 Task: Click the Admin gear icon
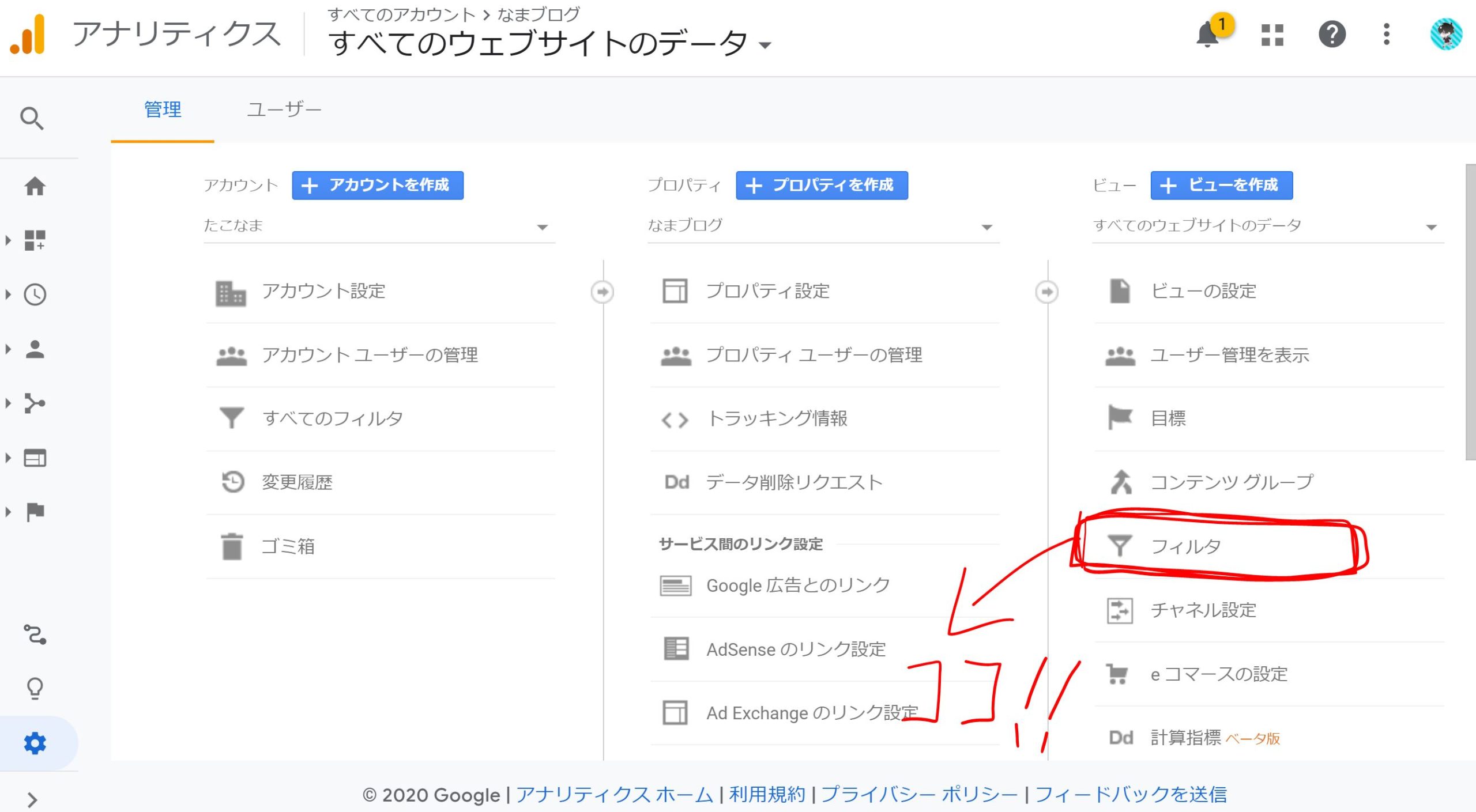[35, 743]
